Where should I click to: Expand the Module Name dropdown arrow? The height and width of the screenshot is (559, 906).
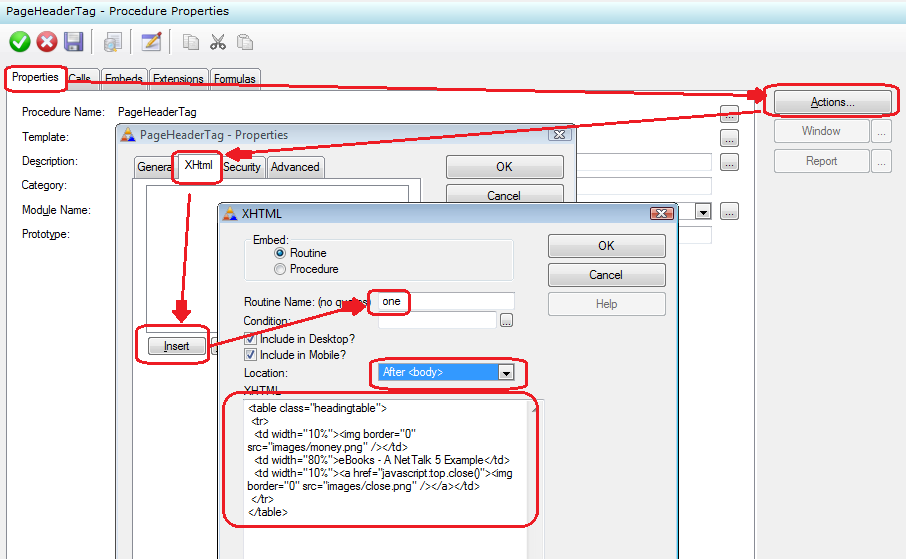[703, 212]
